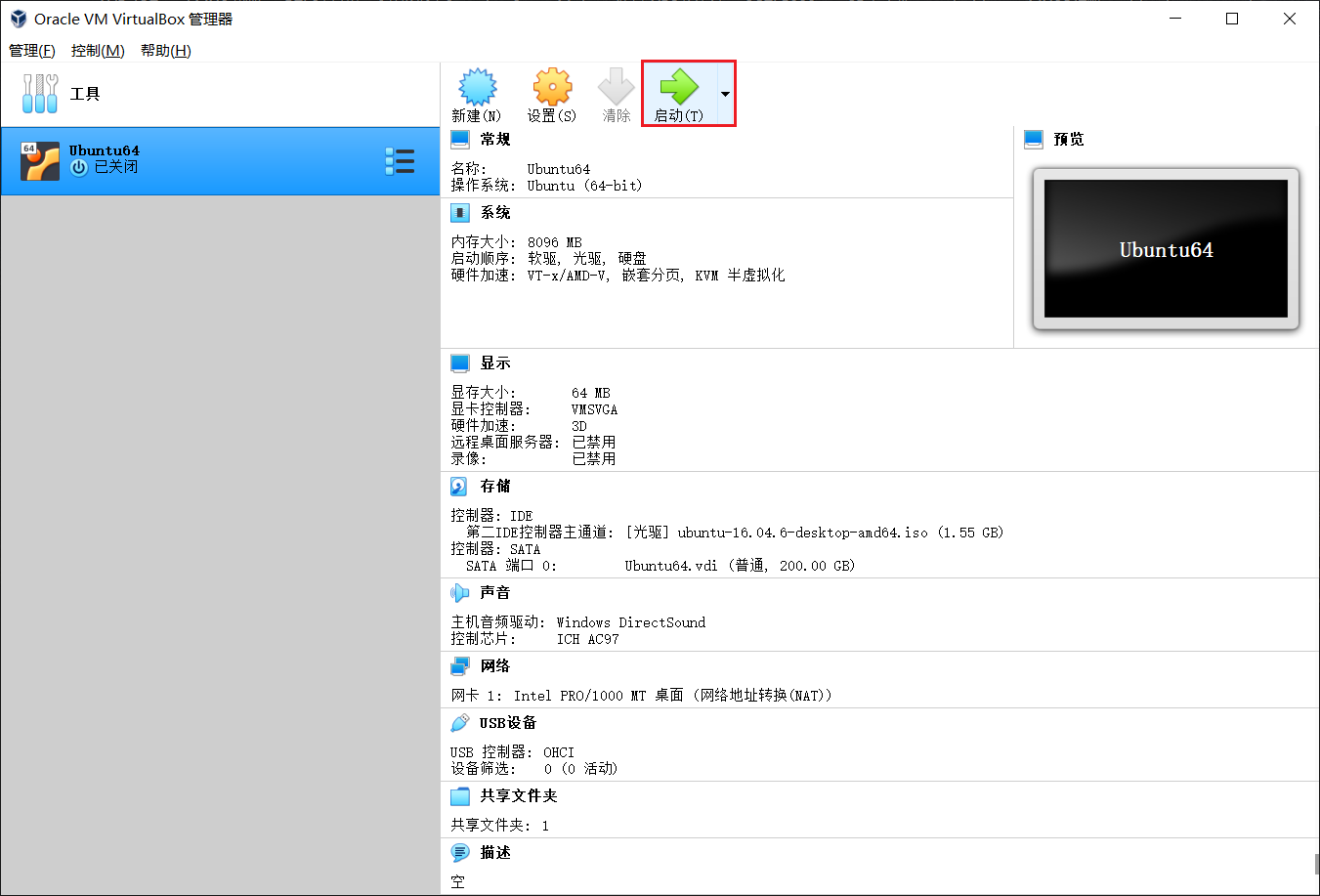Select the Ubuntu64 virtual machine entry
The width and height of the screenshot is (1320, 896).
tap(220, 161)
